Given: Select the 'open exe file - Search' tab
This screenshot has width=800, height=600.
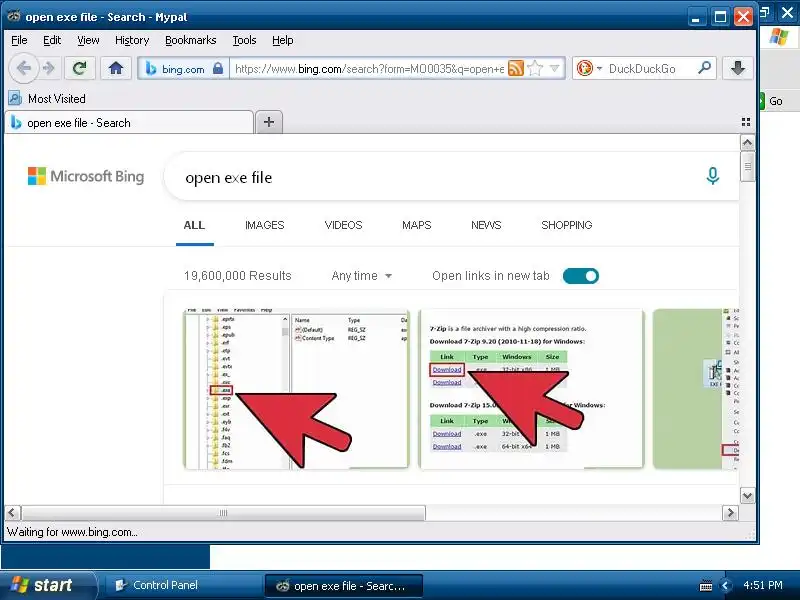Looking at the screenshot, I should click(x=129, y=123).
